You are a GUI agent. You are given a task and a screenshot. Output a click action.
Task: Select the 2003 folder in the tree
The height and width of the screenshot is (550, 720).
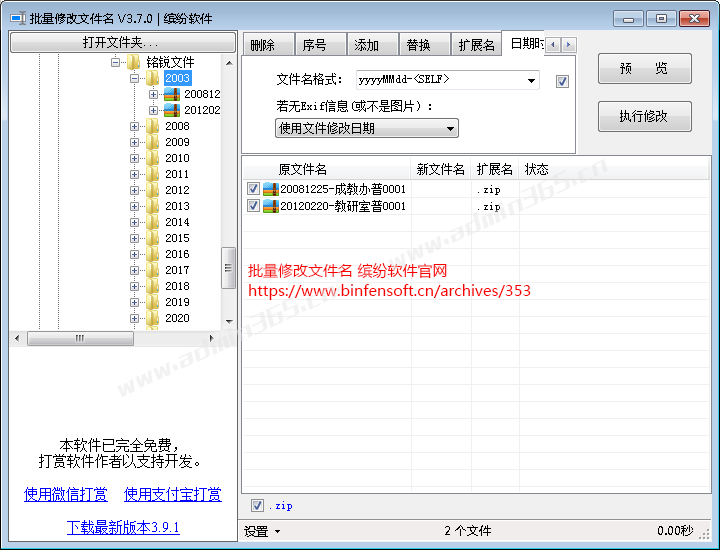[177, 78]
